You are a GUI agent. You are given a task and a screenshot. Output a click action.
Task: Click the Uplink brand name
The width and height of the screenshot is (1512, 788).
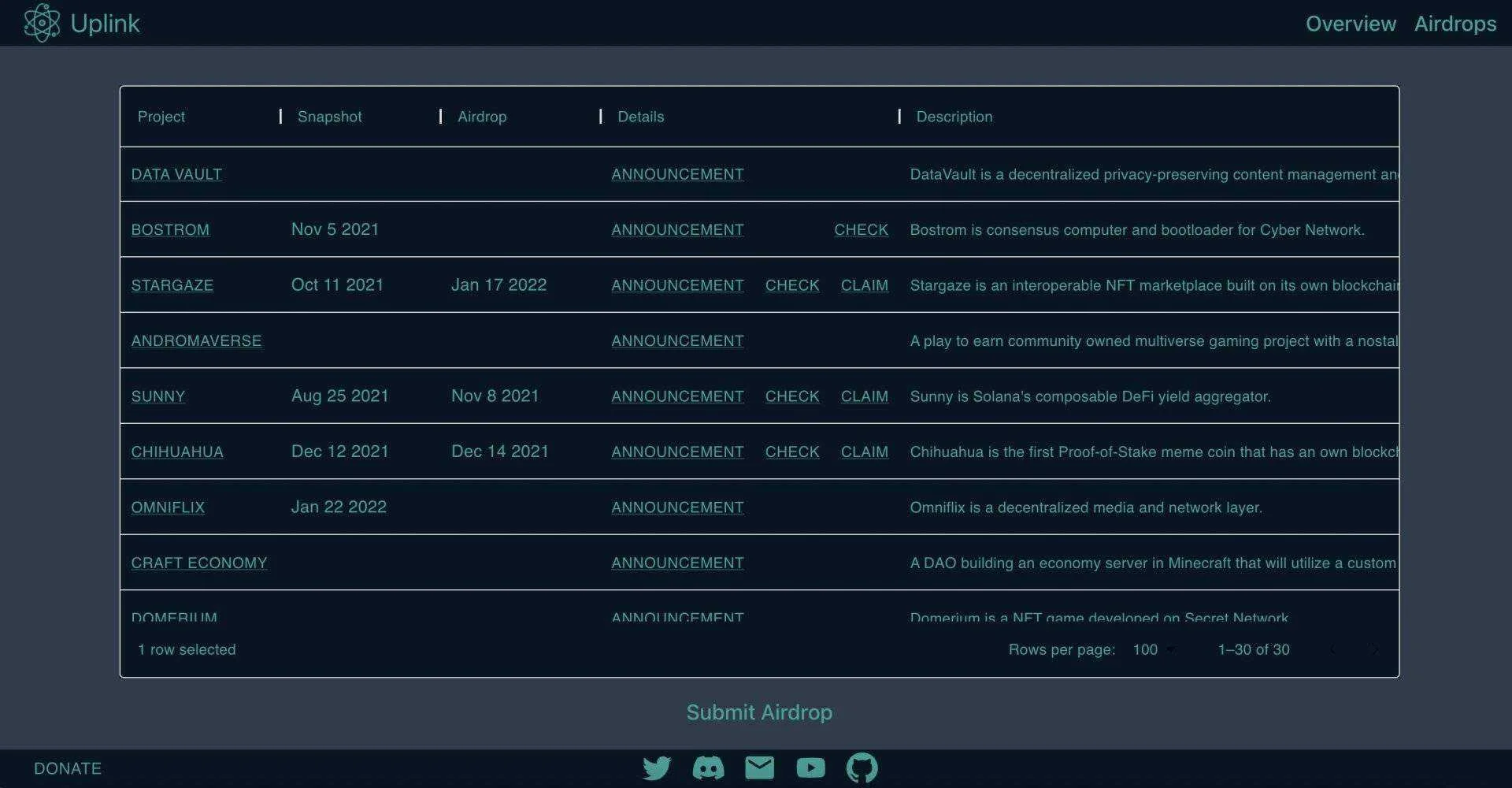[x=106, y=24]
